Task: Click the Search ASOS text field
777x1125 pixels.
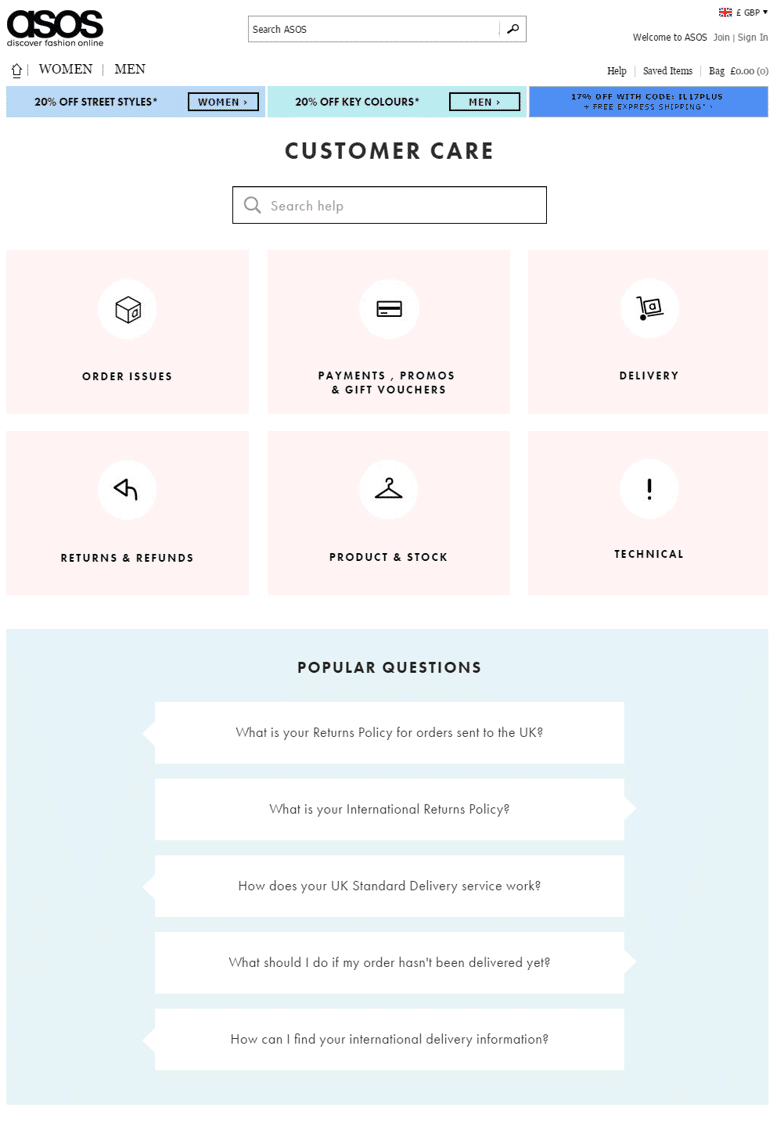Action: pos(373,29)
